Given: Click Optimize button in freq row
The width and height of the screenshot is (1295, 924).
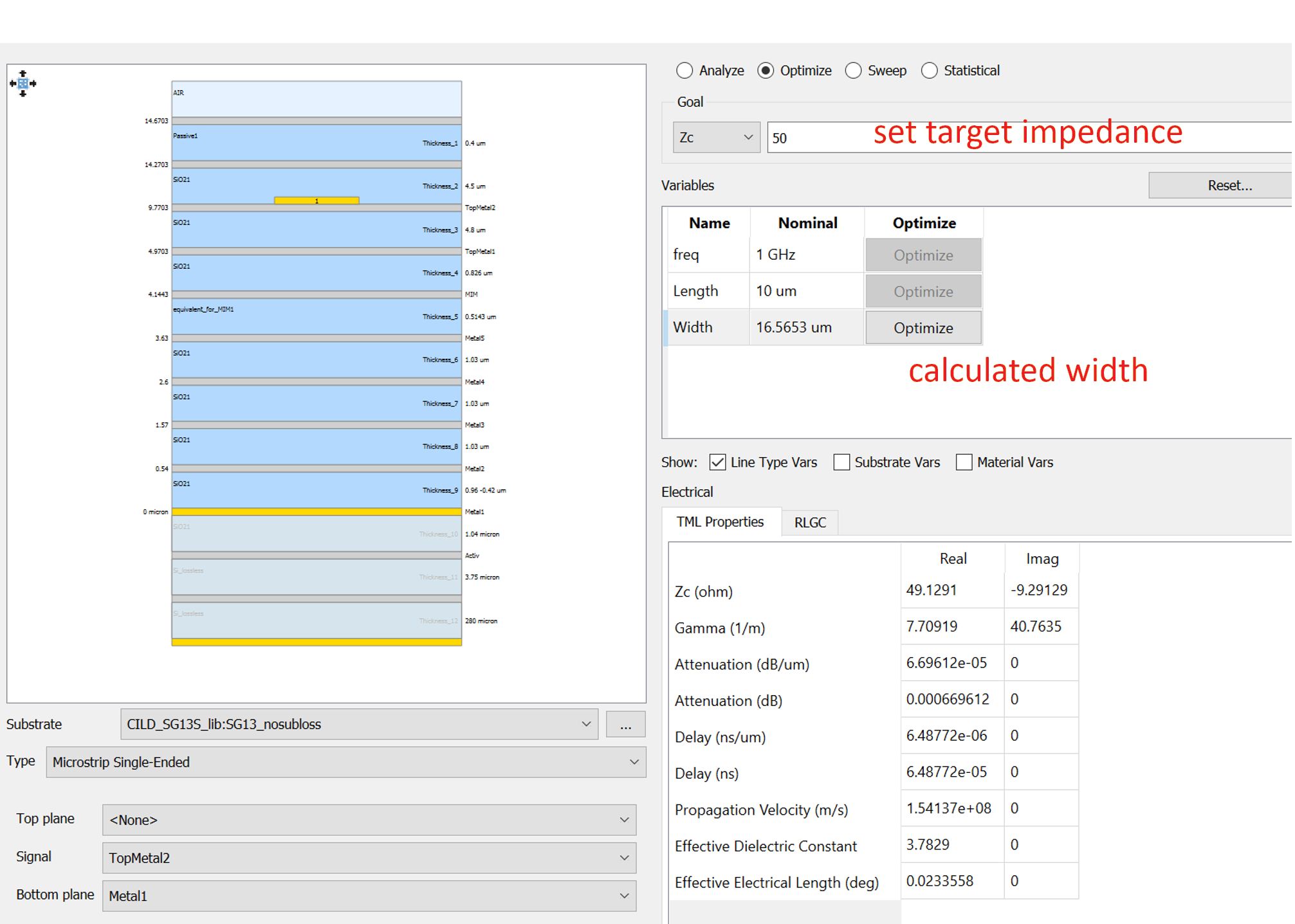Looking at the screenshot, I should (923, 255).
